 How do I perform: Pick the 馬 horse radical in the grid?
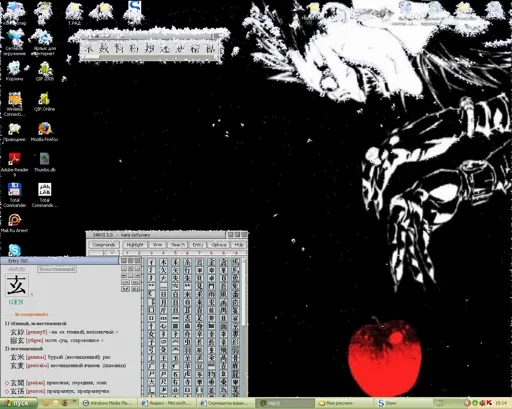click(x=235, y=262)
